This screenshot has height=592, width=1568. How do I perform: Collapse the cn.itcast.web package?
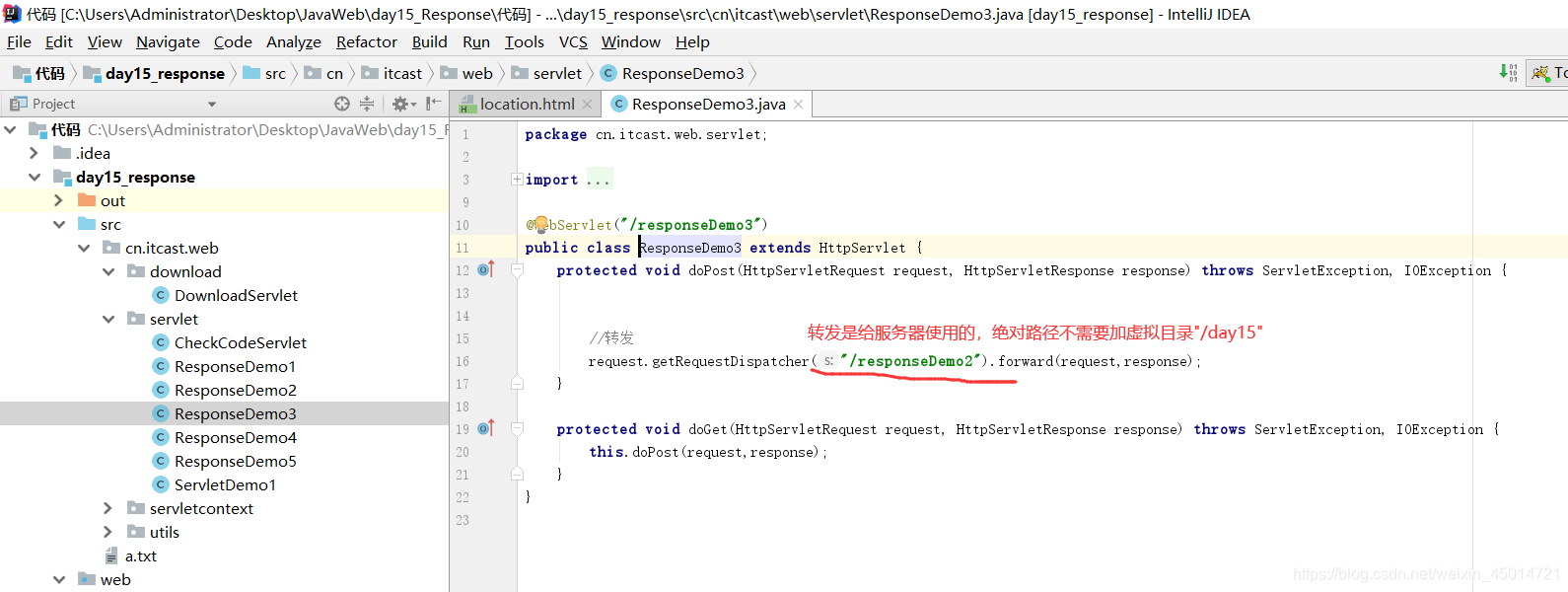click(x=84, y=248)
